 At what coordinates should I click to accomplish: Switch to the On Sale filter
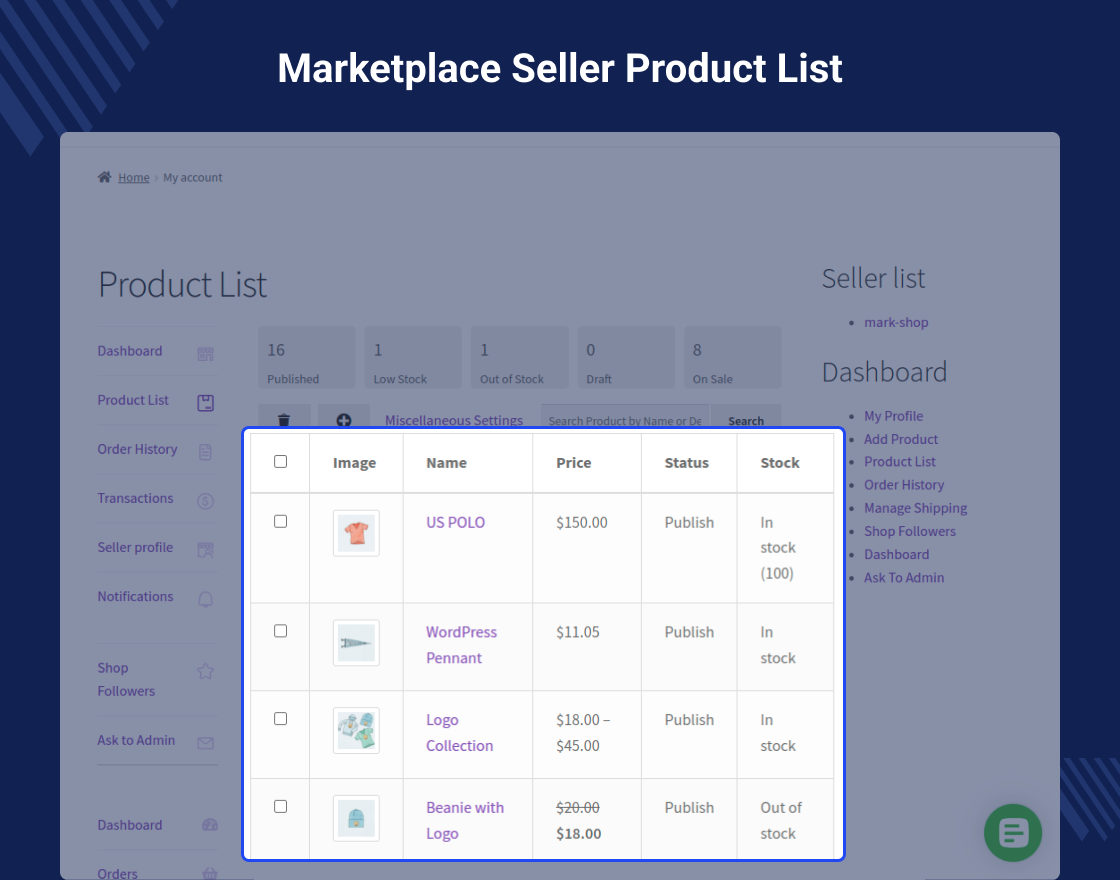pos(732,357)
